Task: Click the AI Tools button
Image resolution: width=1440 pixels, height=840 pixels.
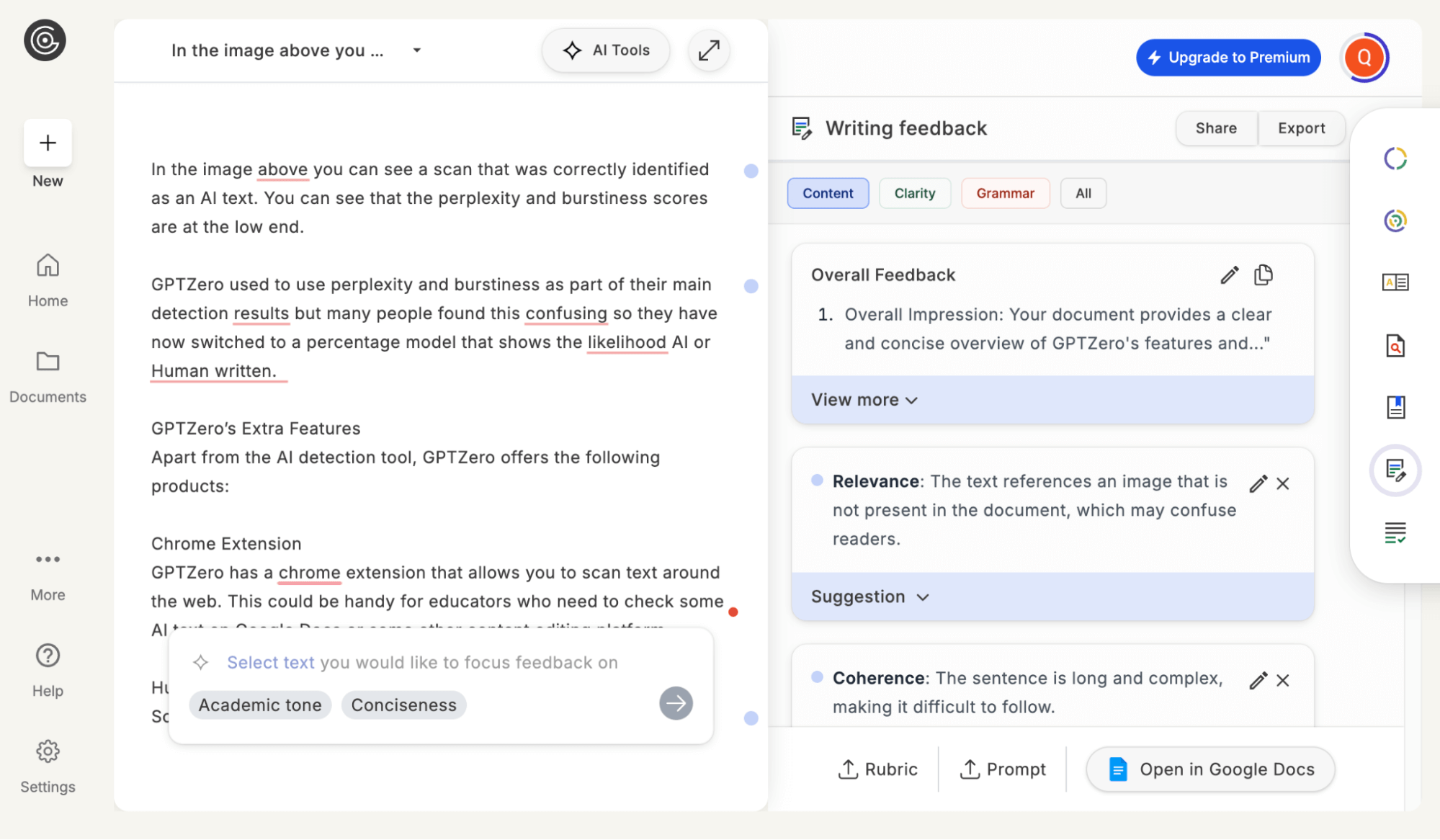Action: click(x=606, y=50)
